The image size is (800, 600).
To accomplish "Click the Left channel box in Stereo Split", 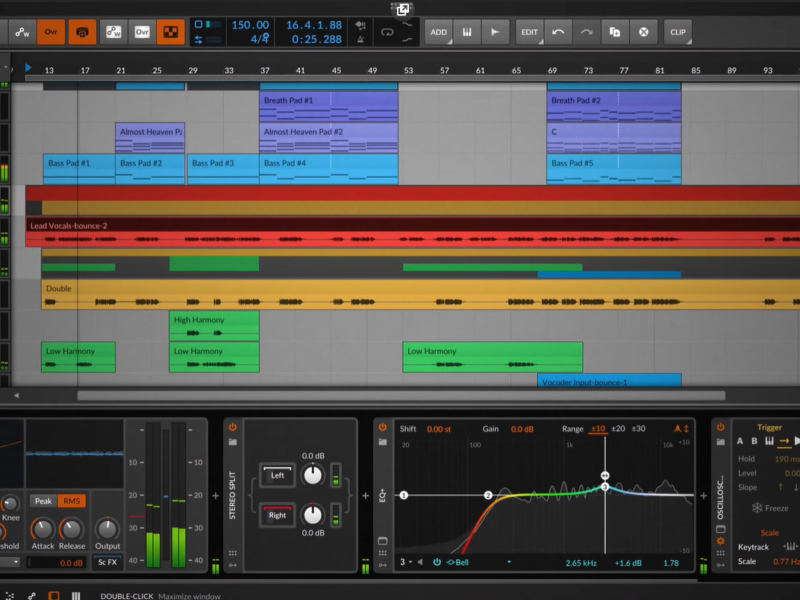I will (x=278, y=476).
